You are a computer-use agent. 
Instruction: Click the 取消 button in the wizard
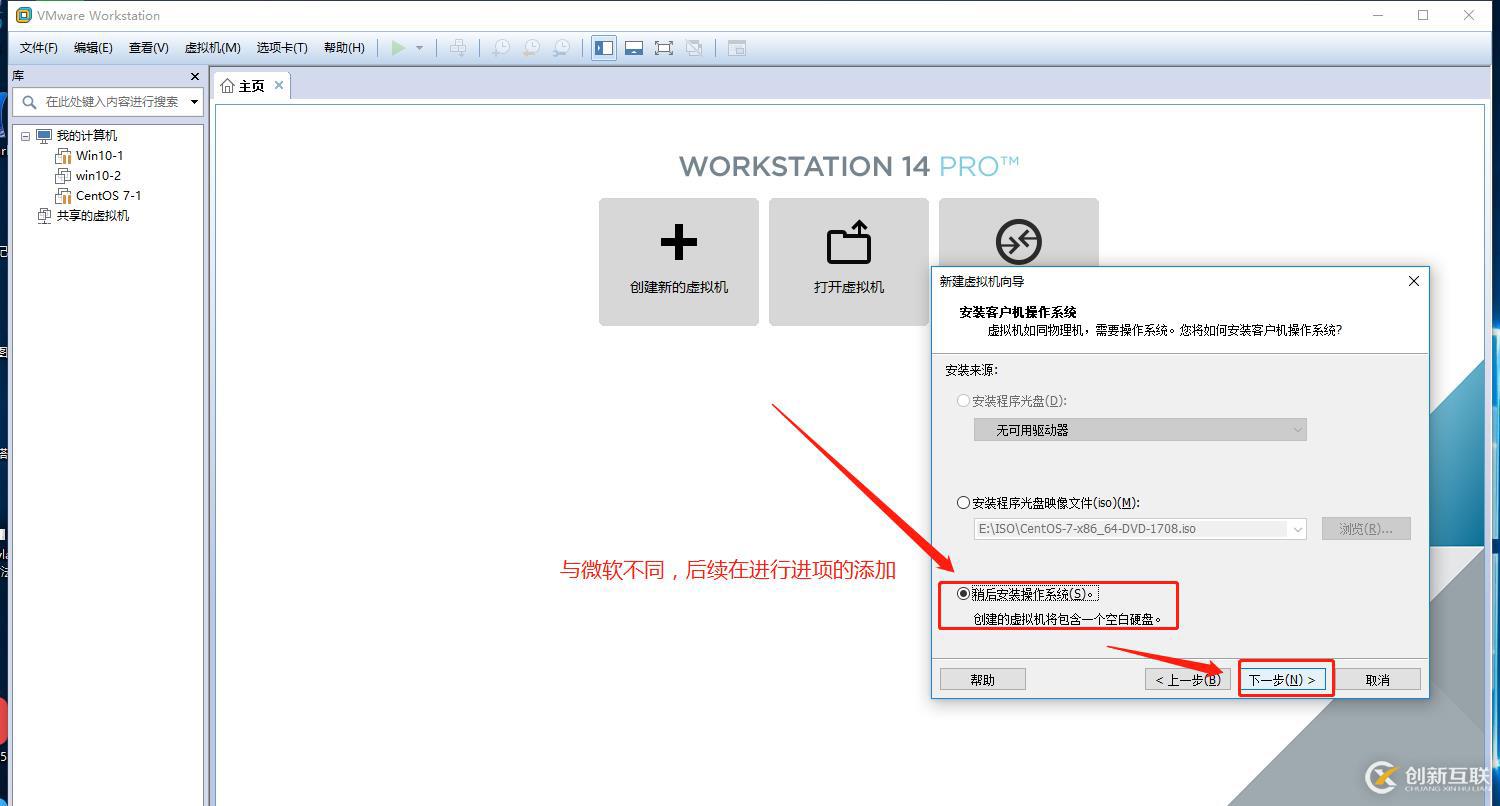(x=1377, y=680)
